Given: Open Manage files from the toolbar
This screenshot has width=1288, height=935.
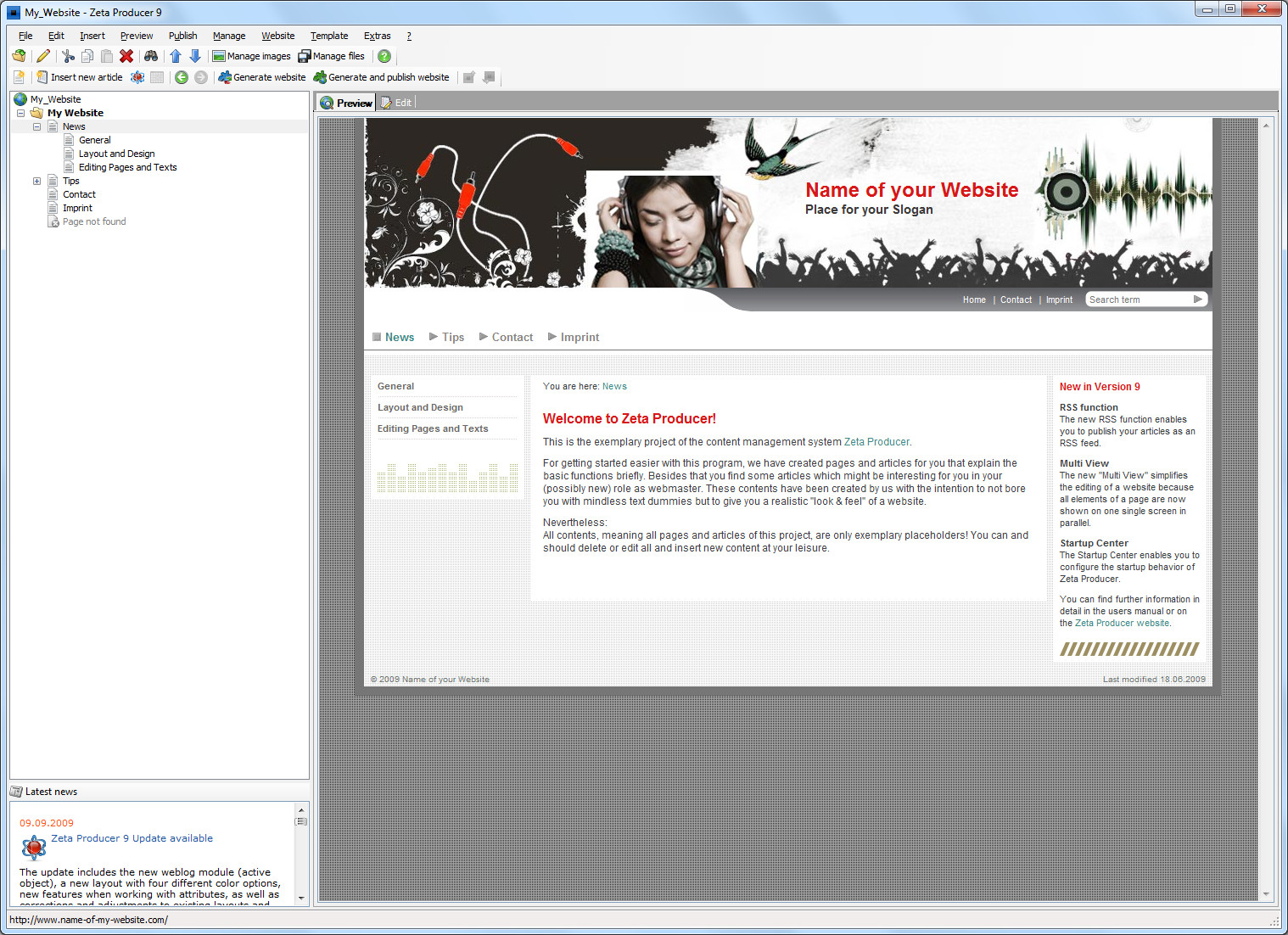Looking at the screenshot, I should click(332, 56).
